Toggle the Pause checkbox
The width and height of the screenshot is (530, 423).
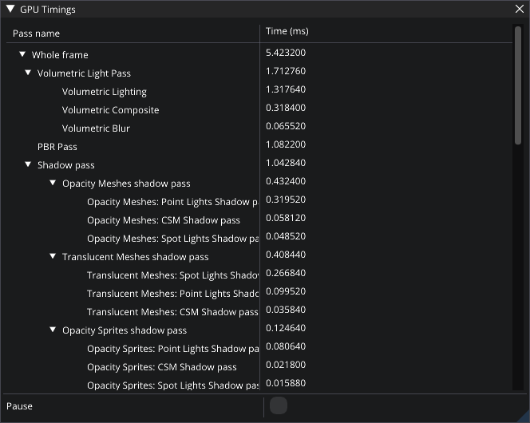279,405
